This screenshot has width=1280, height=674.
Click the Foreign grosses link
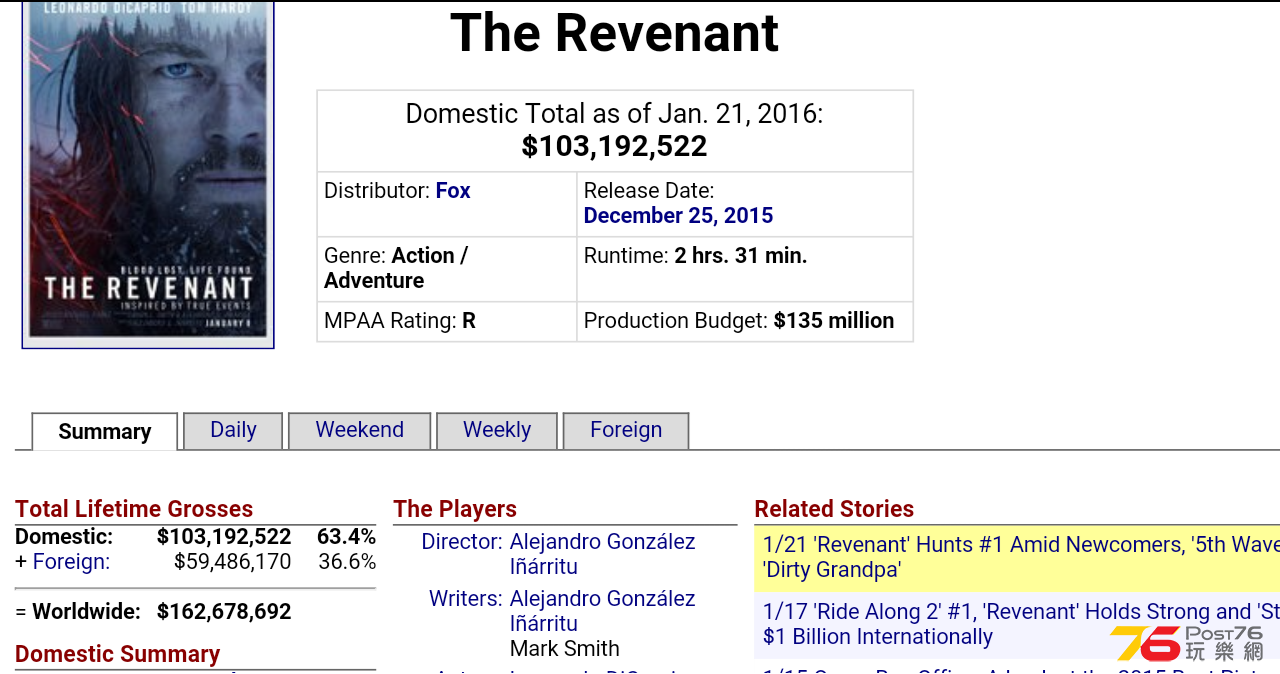coord(71,562)
